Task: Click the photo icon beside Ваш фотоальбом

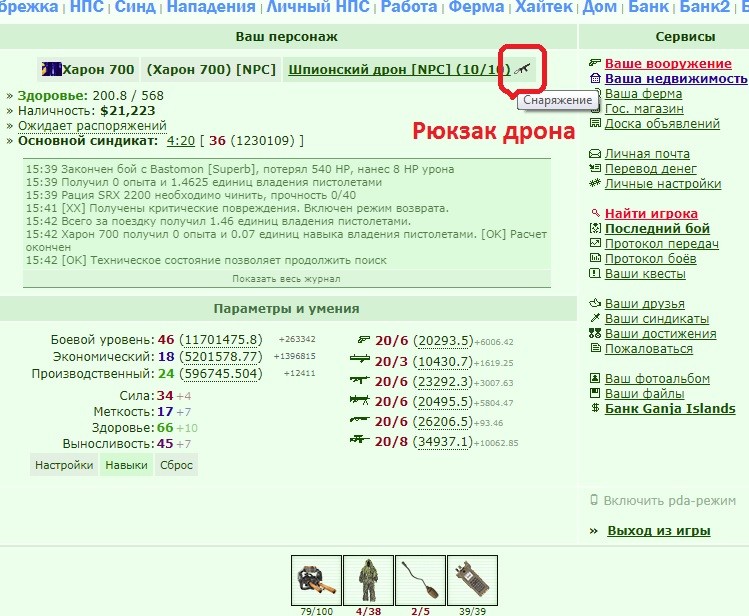Action: 595,378
